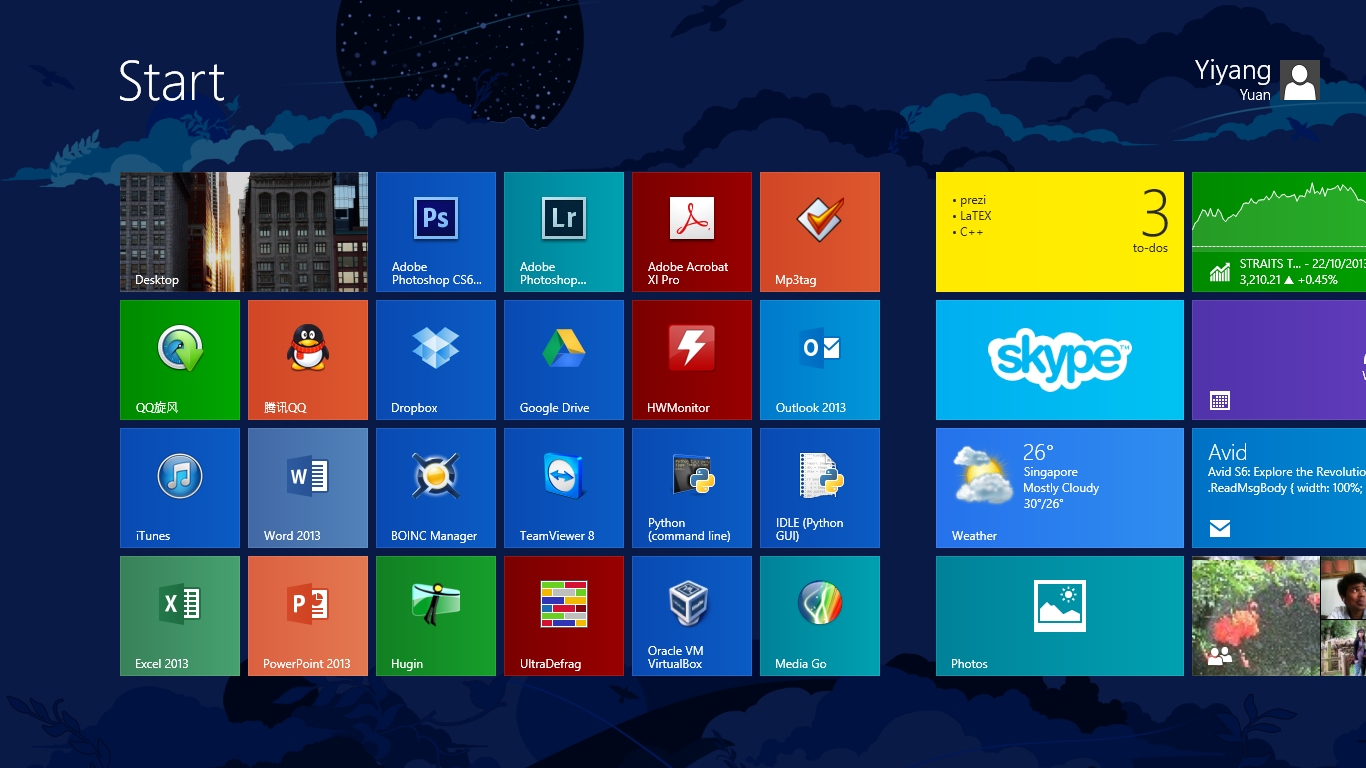Open the Skype tile
Screen dimensions: 1366x768
(x=1060, y=360)
